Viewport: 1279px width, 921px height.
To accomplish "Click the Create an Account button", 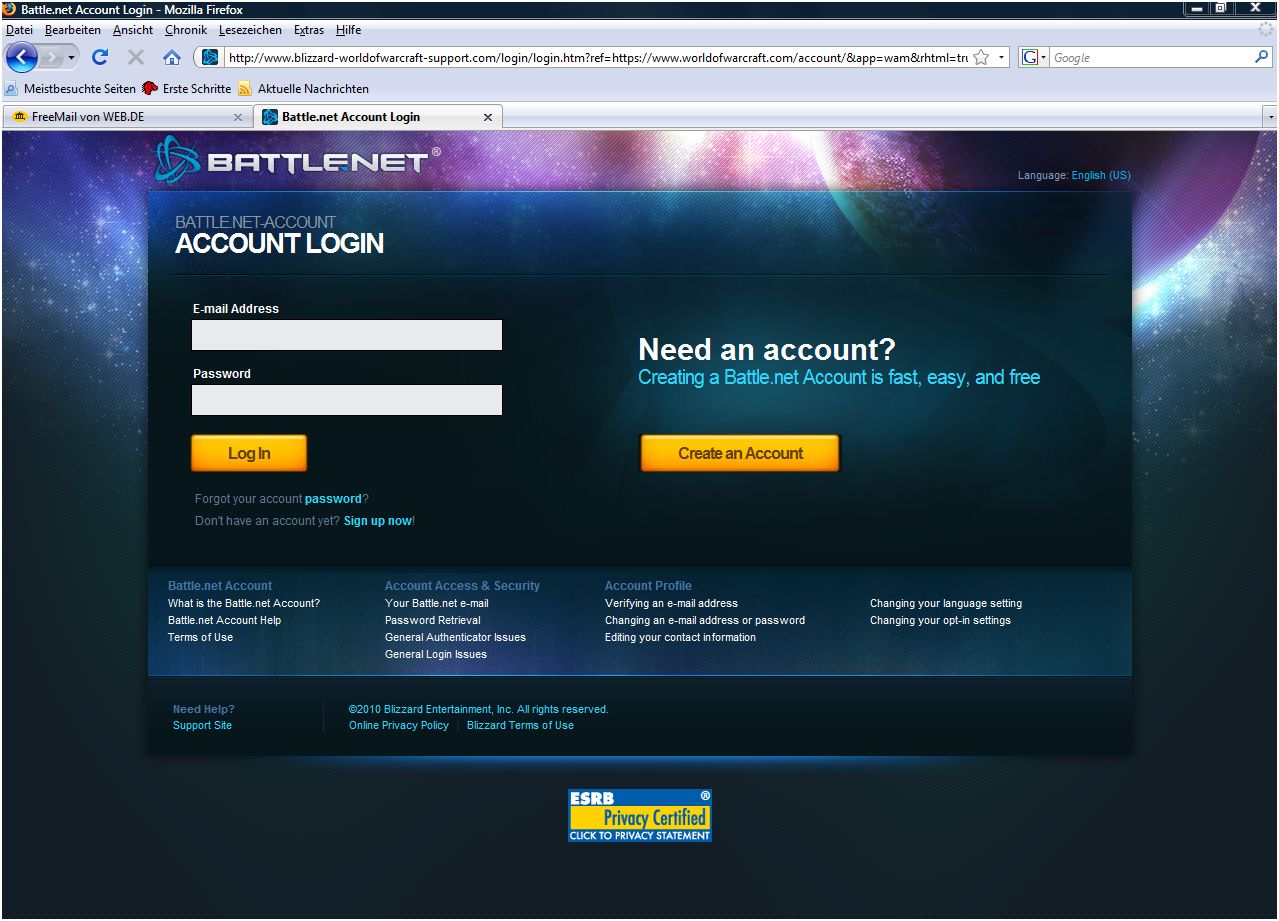I will (x=740, y=453).
